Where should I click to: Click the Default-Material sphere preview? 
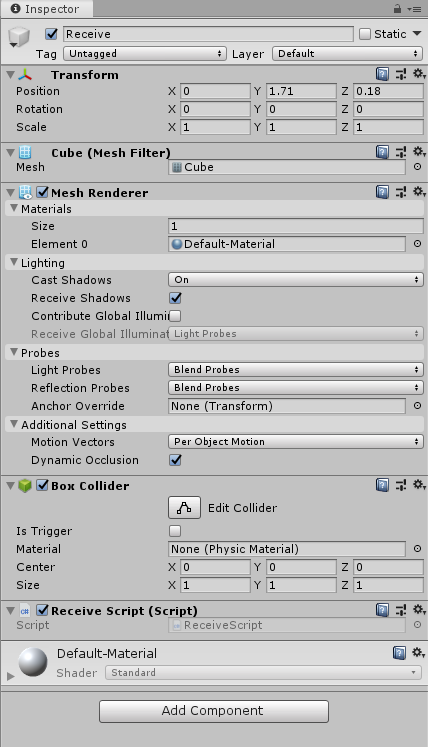[33, 662]
